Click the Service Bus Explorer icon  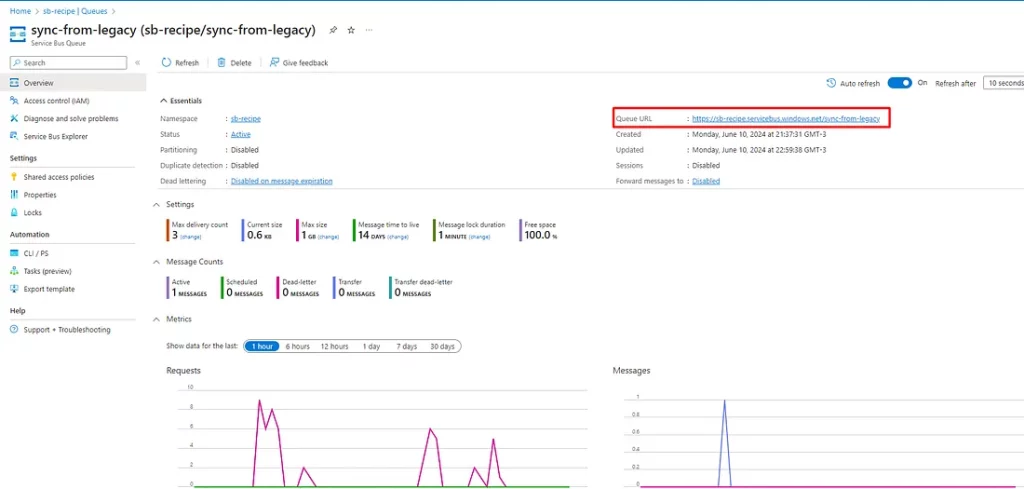tap(15, 136)
